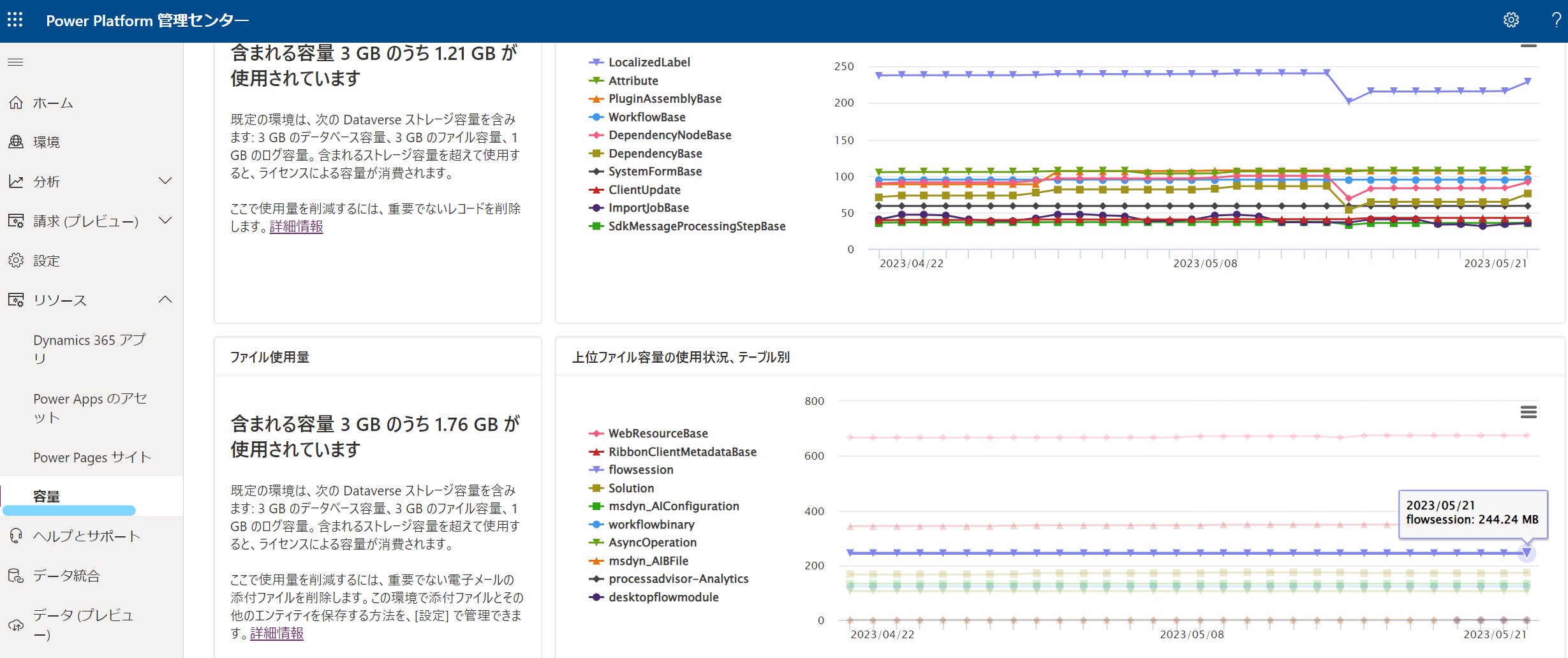1568x658 pixels.
Task: Open Power Pages サイト page
Action: coord(92,457)
